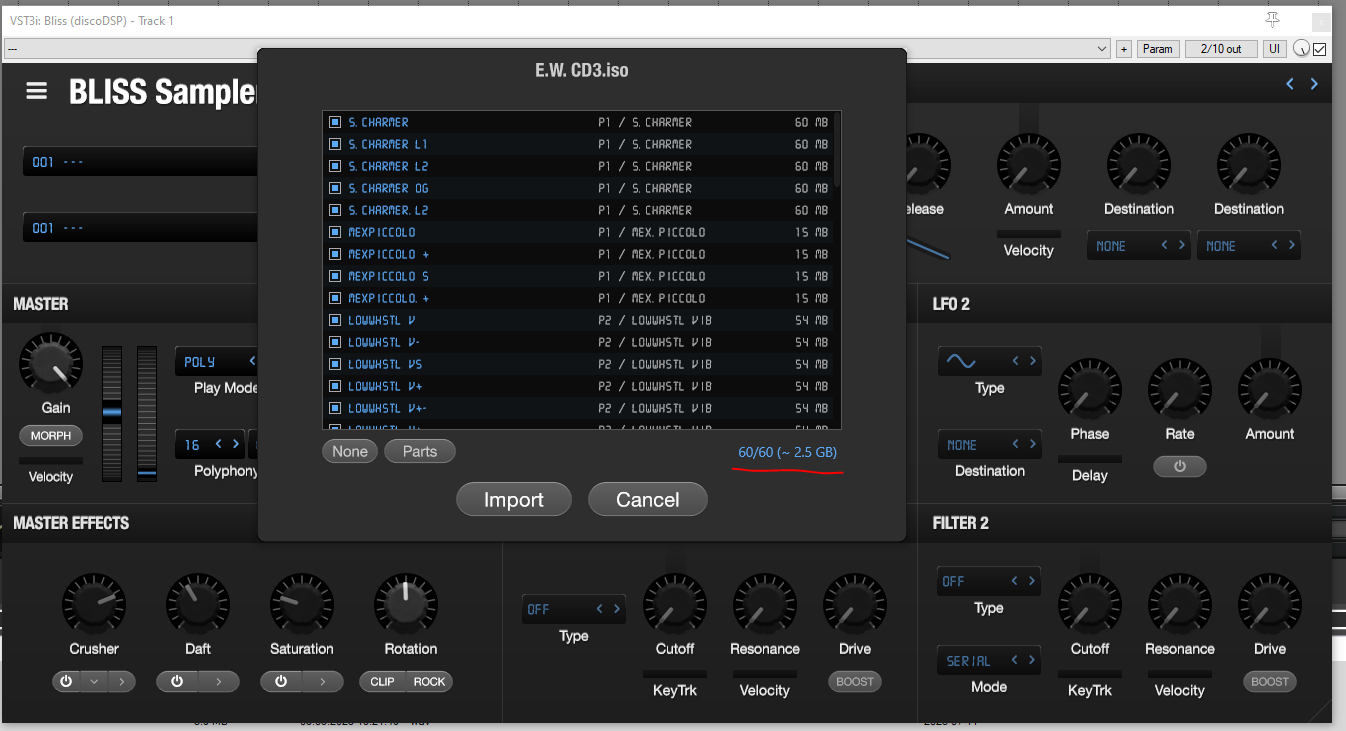Uncheck the S.CHARMER OG checkbox
The width and height of the screenshot is (1346, 731).
tap(335, 188)
